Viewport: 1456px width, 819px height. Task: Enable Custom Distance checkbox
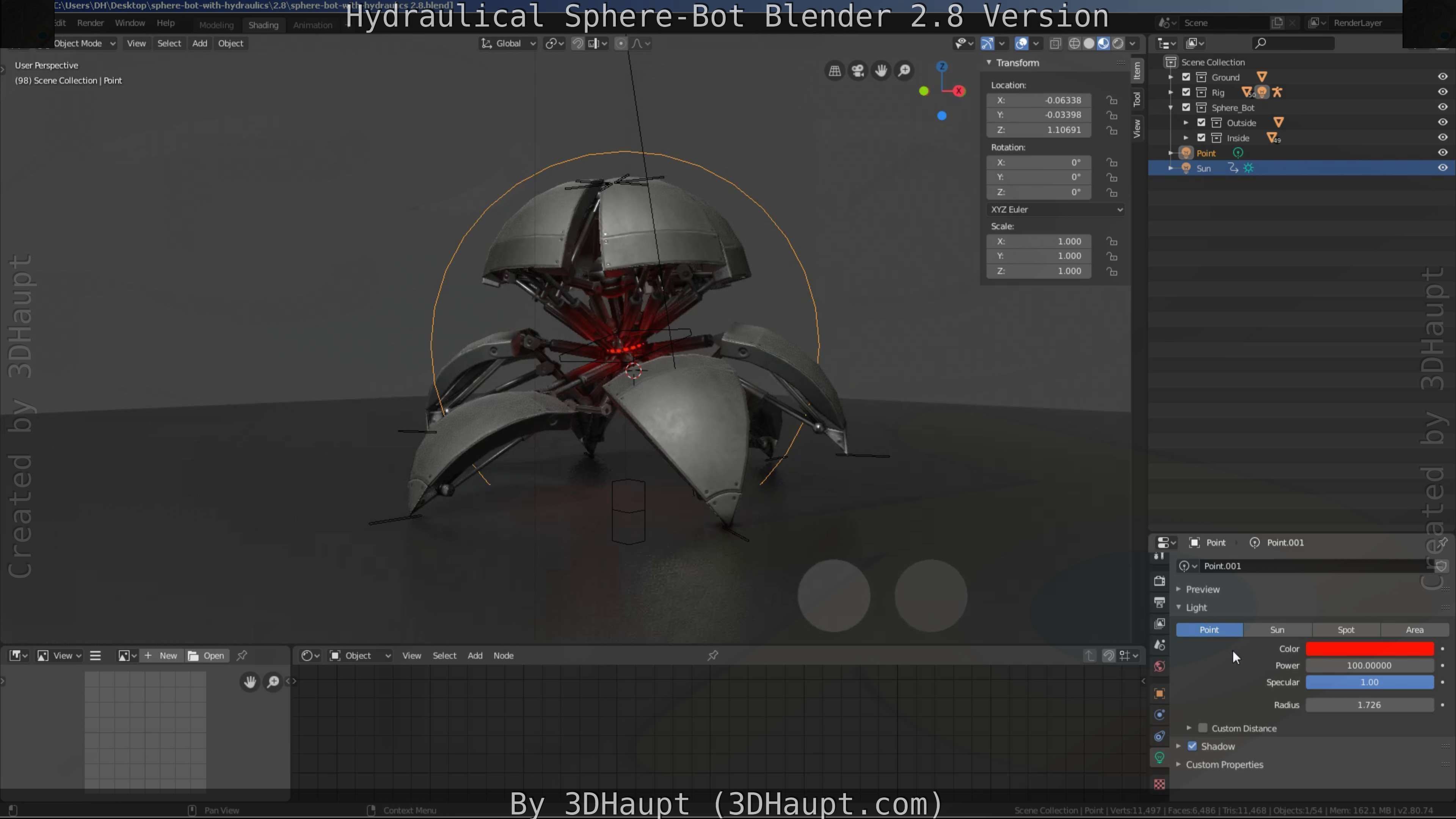1203,728
